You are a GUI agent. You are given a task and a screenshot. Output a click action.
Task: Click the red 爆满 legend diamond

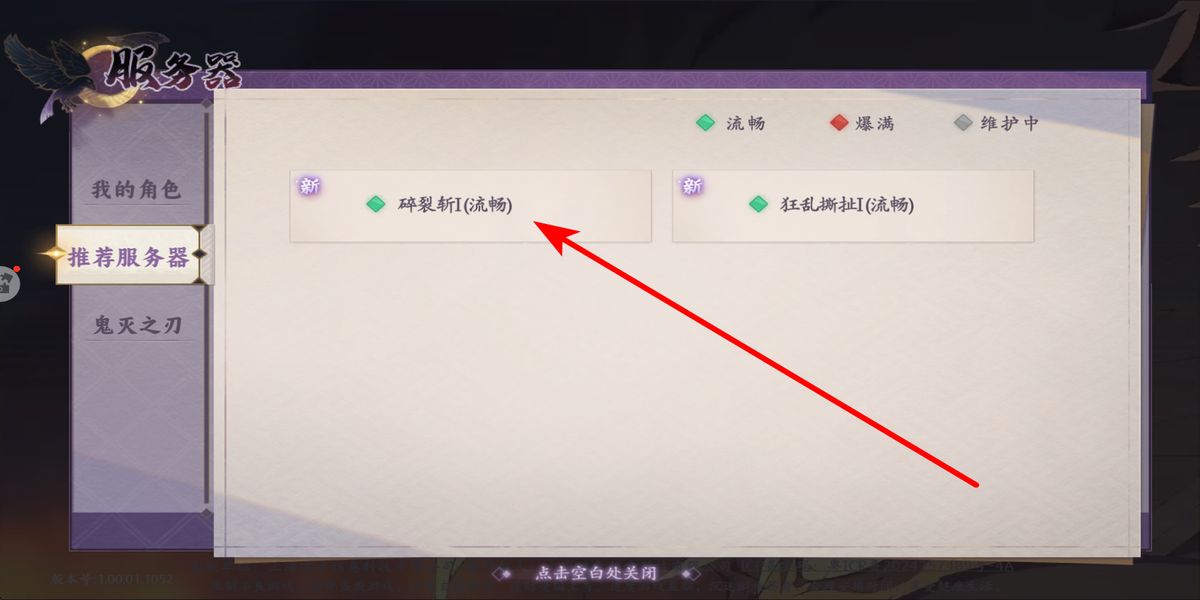tap(839, 123)
